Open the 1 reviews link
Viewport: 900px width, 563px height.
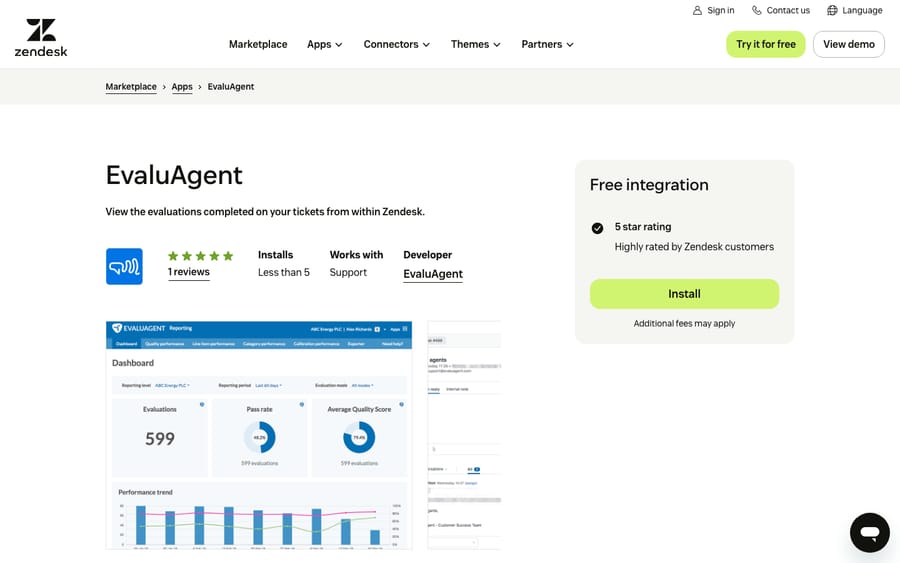[189, 272]
